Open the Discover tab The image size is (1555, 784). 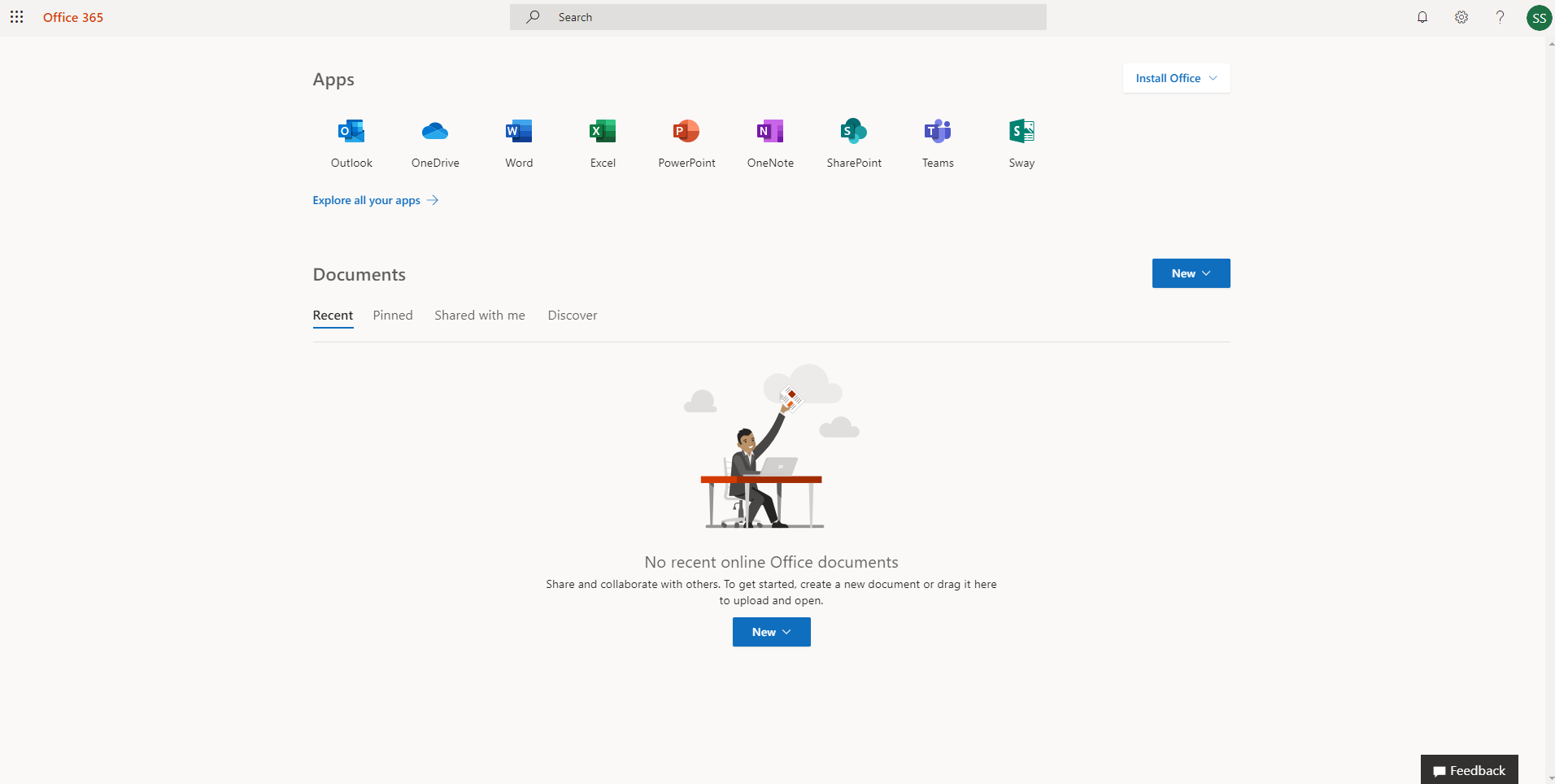coord(573,316)
